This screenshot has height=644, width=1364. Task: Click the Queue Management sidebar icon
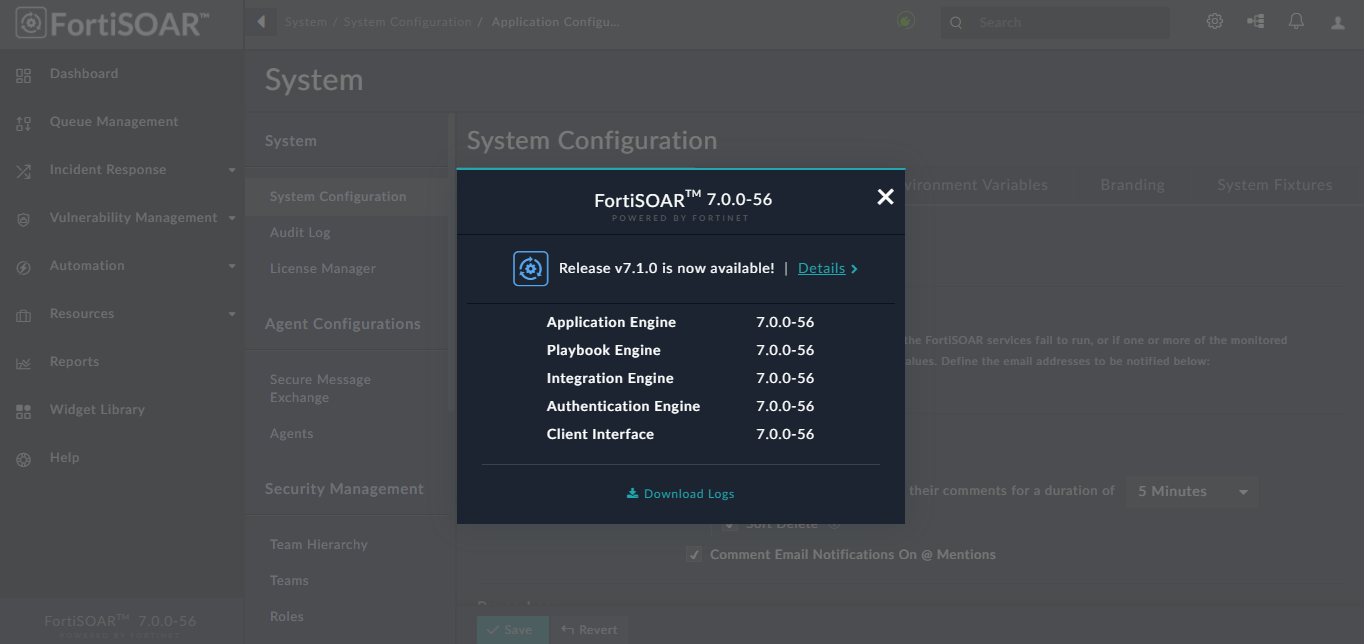pyautogui.click(x=24, y=121)
